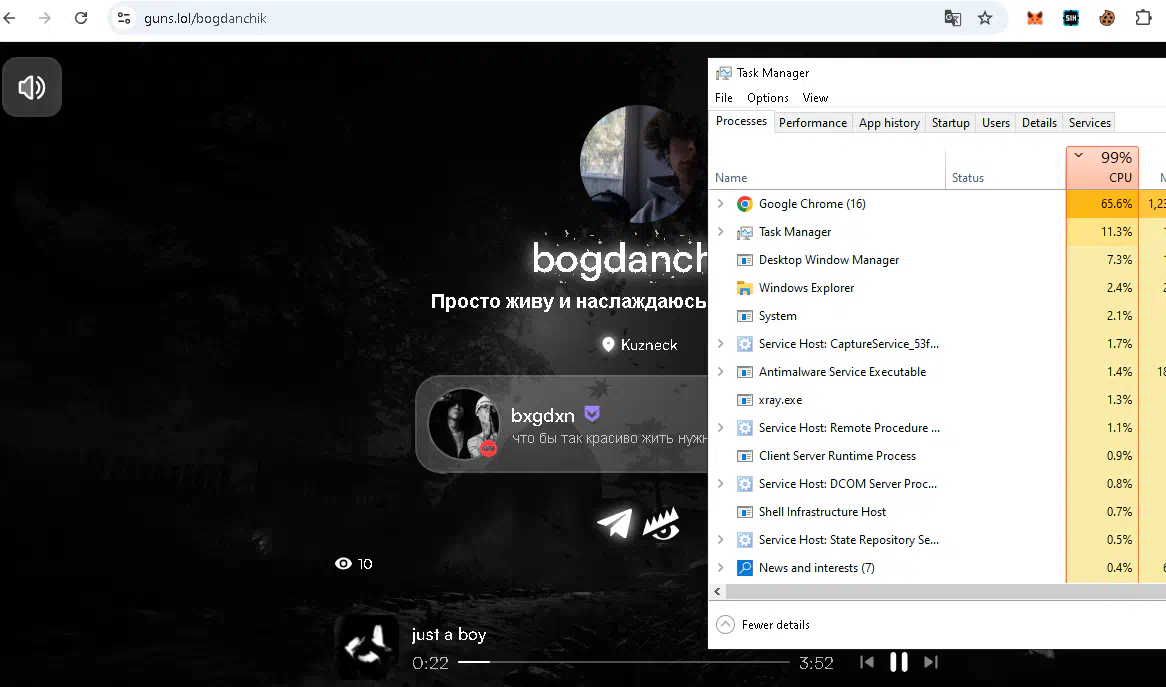Reload the page in the browser
The width and height of the screenshot is (1166, 687).
81,18
